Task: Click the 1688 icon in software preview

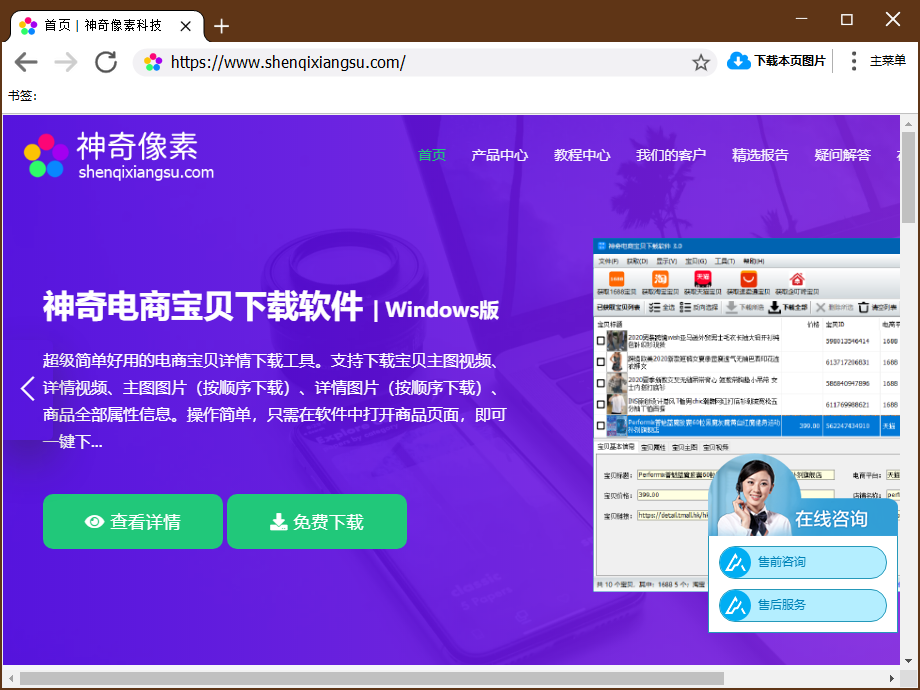Action: click(616, 279)
